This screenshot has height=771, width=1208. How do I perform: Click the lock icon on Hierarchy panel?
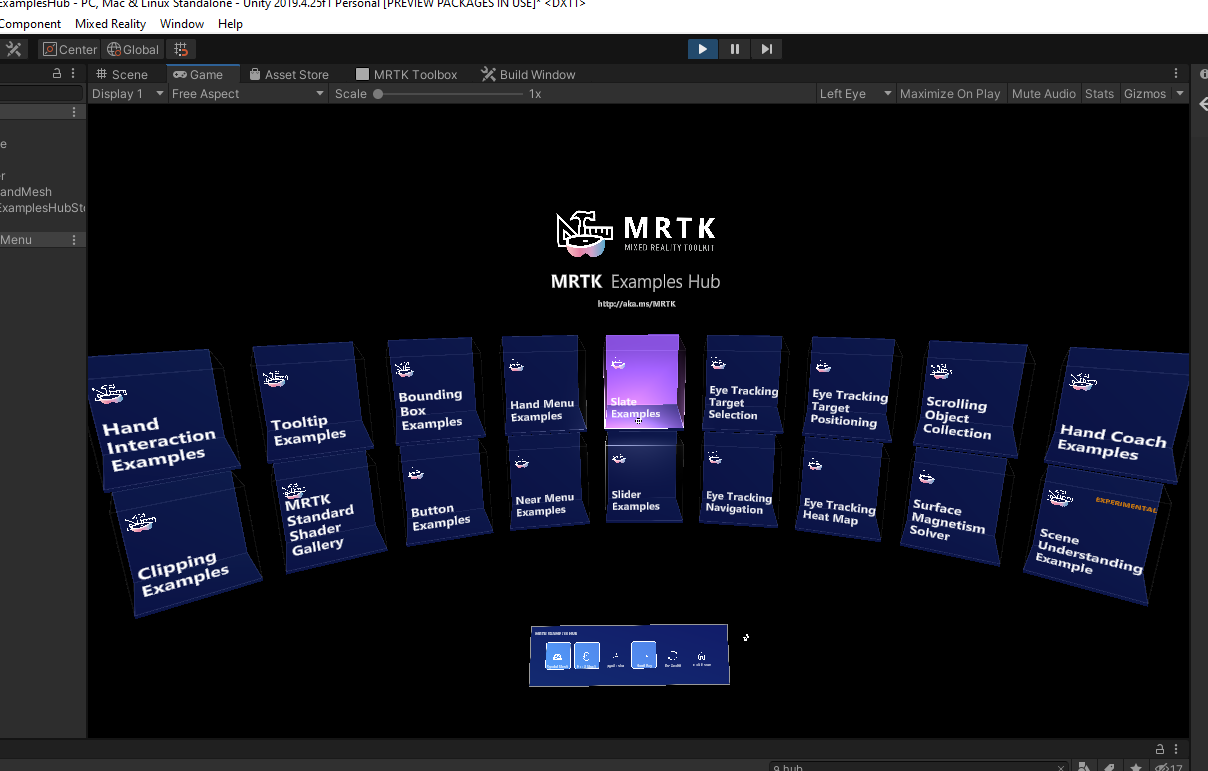pyautogui.click(x=57, y=74)
